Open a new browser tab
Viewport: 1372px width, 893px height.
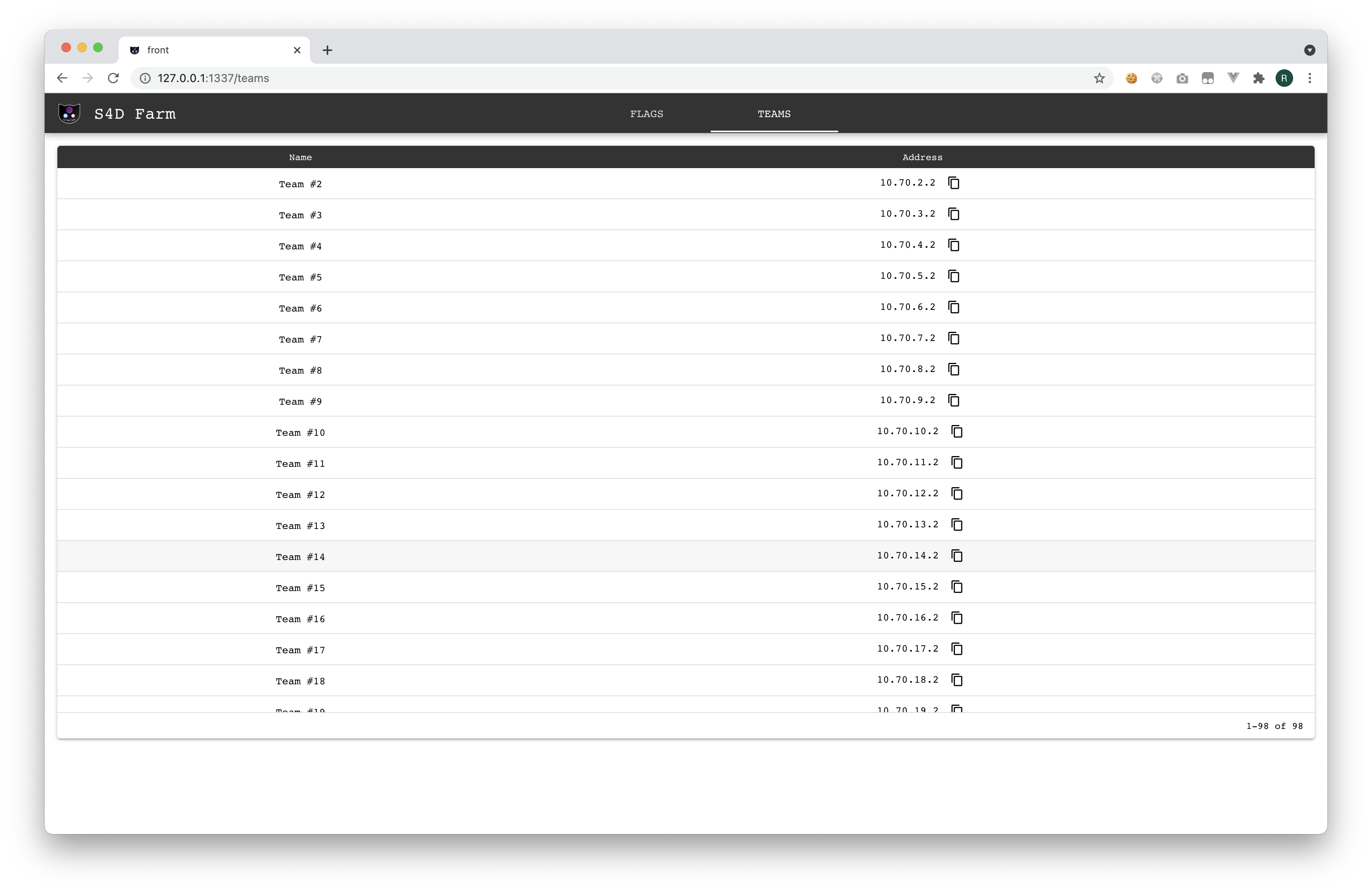[x=327, y=50]
